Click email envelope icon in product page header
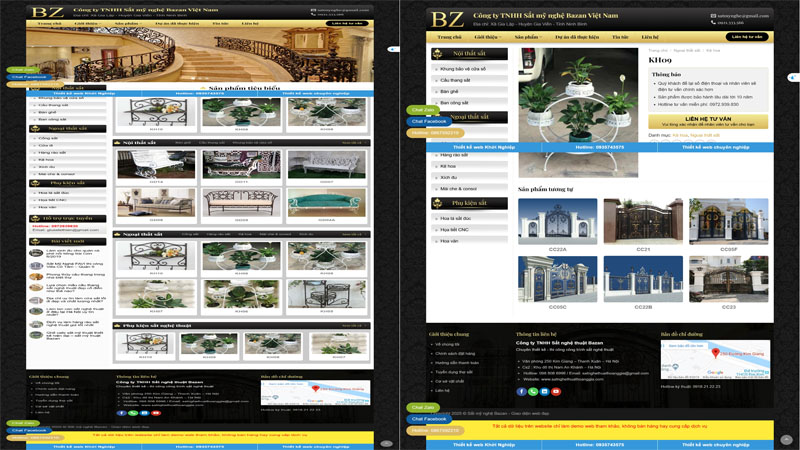Viewport: 800px width, 450px height. tap(713, 16)
